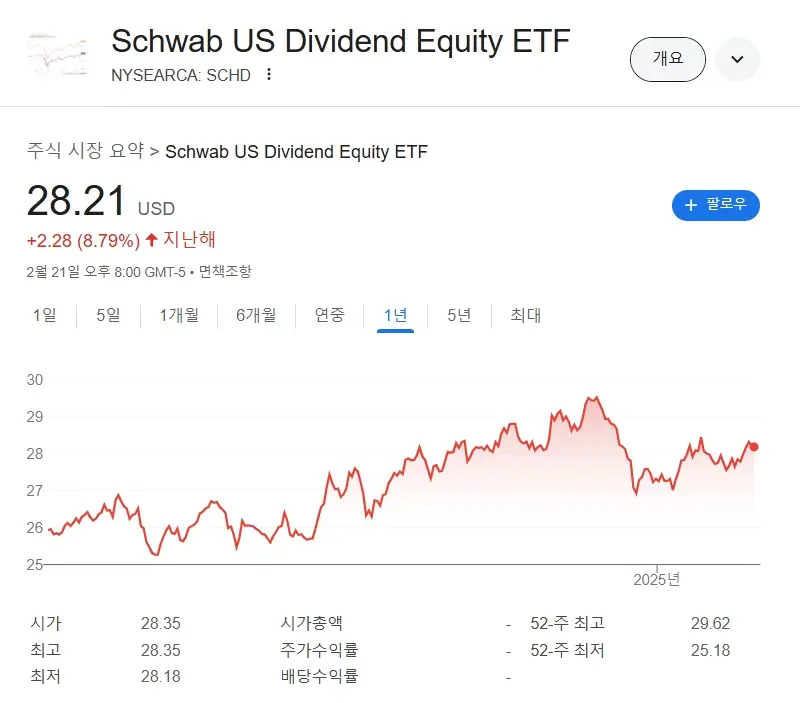
Task: Expand the chevron dropdown next to 개요
Action: pyautogui.click(x=737, y=59)
